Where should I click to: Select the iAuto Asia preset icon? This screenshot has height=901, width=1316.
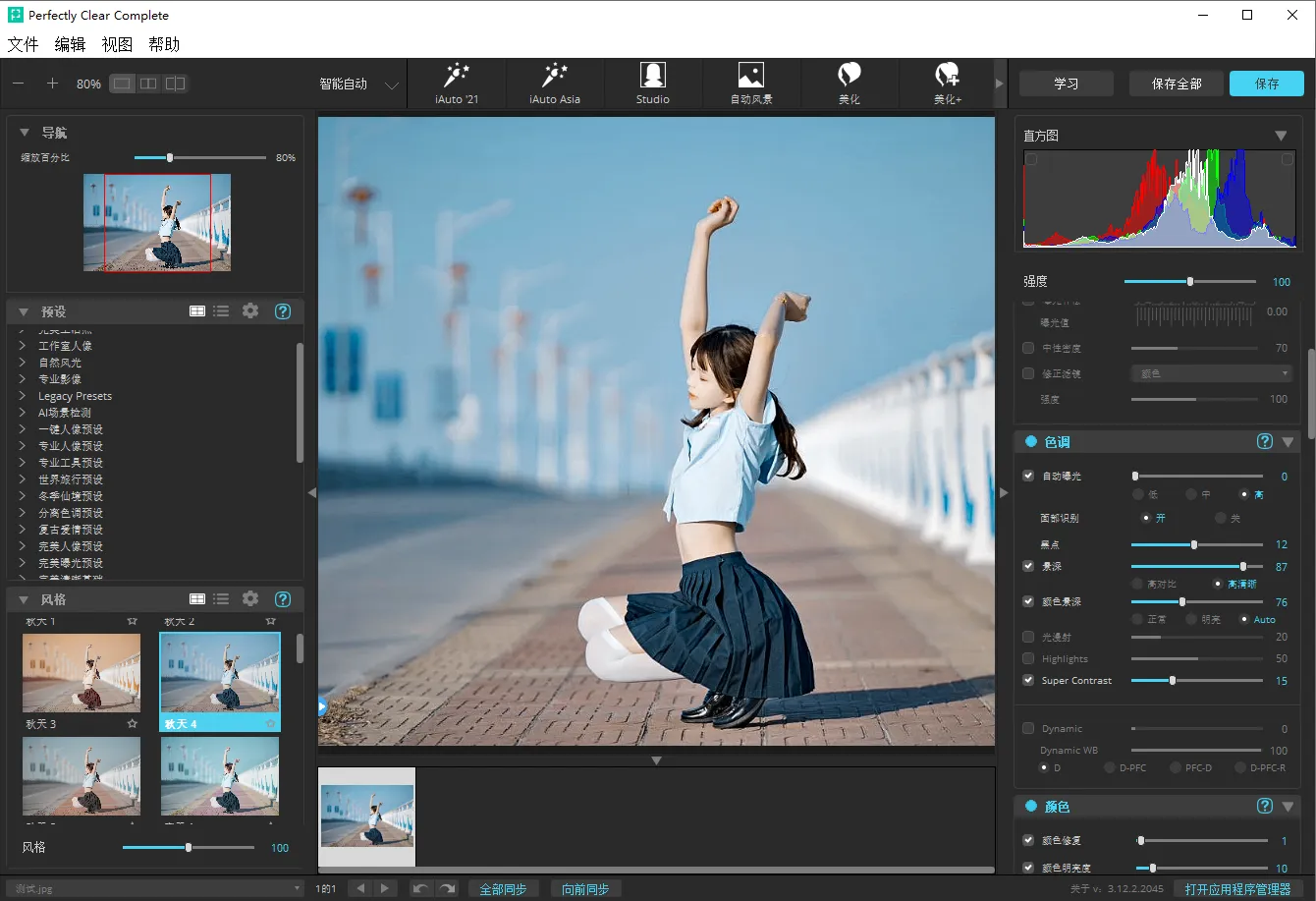click(555, 76)
